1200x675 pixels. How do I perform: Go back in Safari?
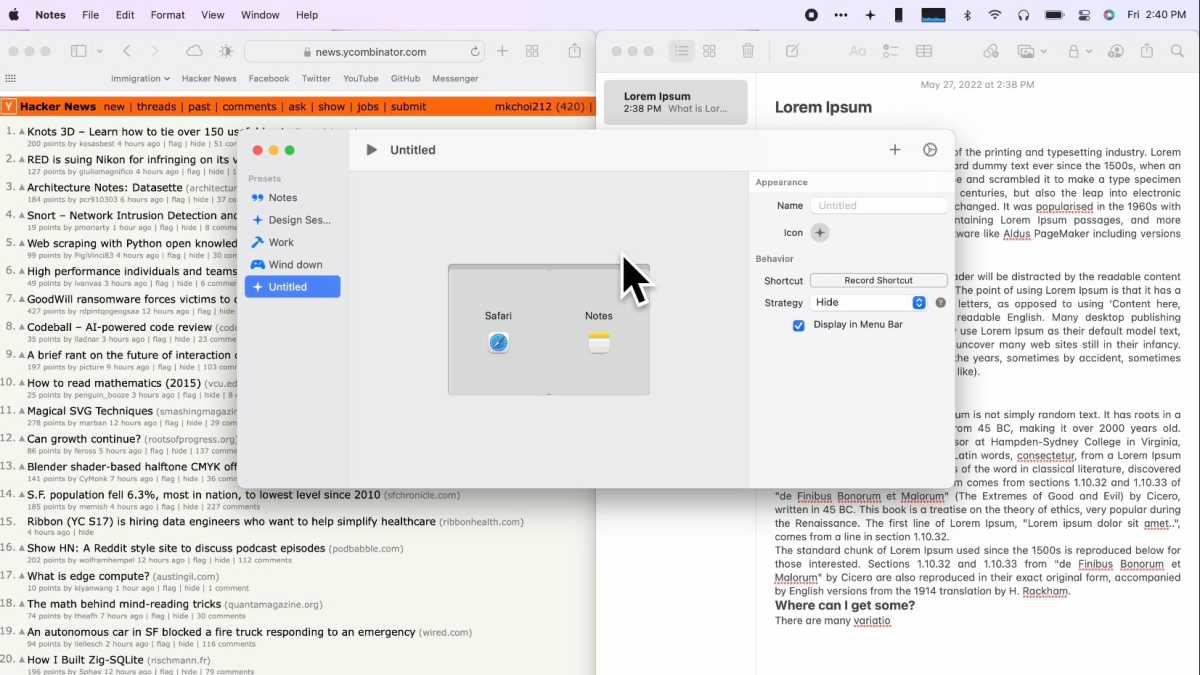[127, 51]
